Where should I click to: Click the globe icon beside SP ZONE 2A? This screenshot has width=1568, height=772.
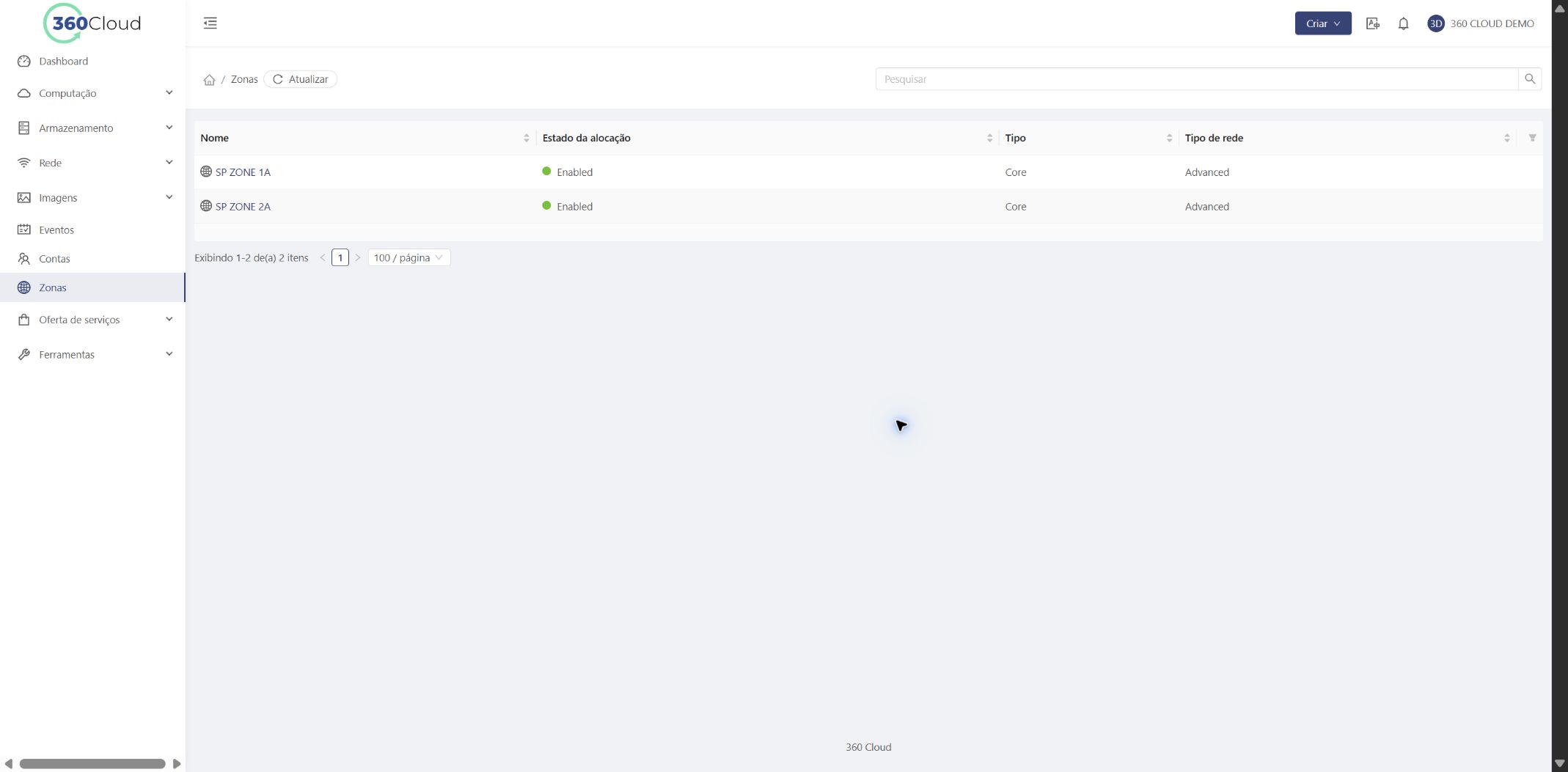[x=206, y=206]
